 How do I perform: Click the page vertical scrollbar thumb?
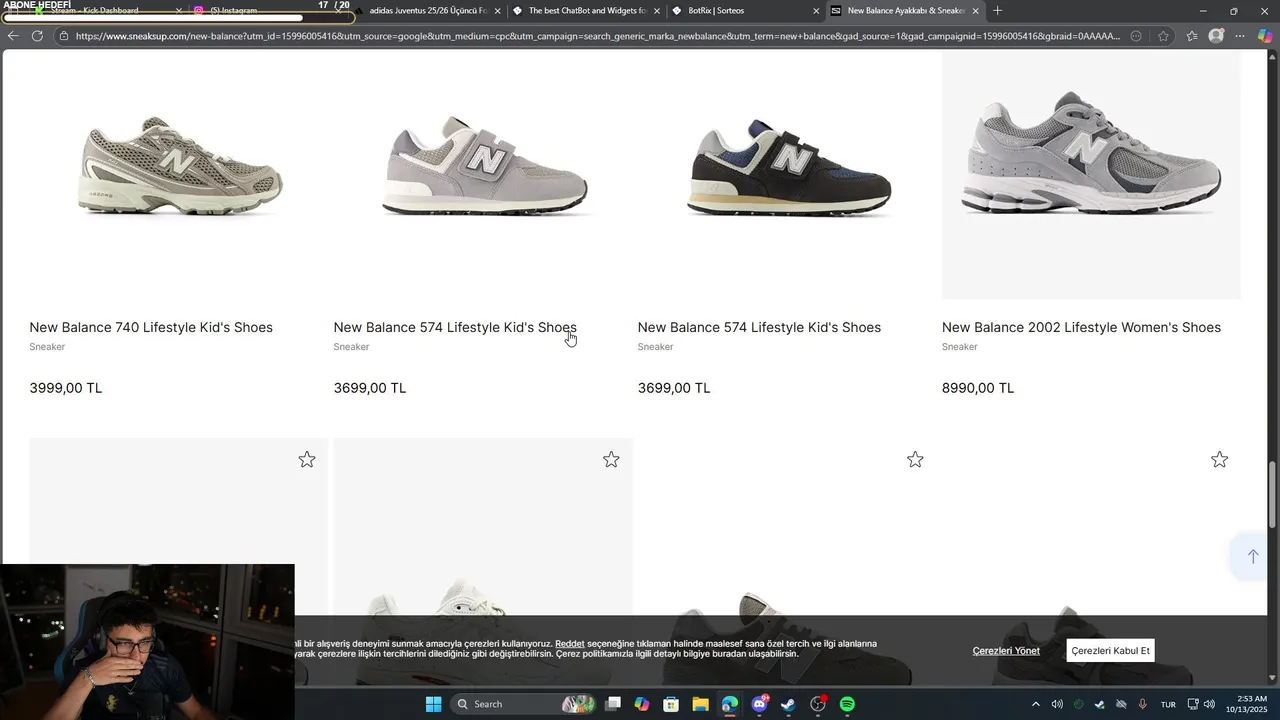pyautogui.click(x=1273, y=494)
